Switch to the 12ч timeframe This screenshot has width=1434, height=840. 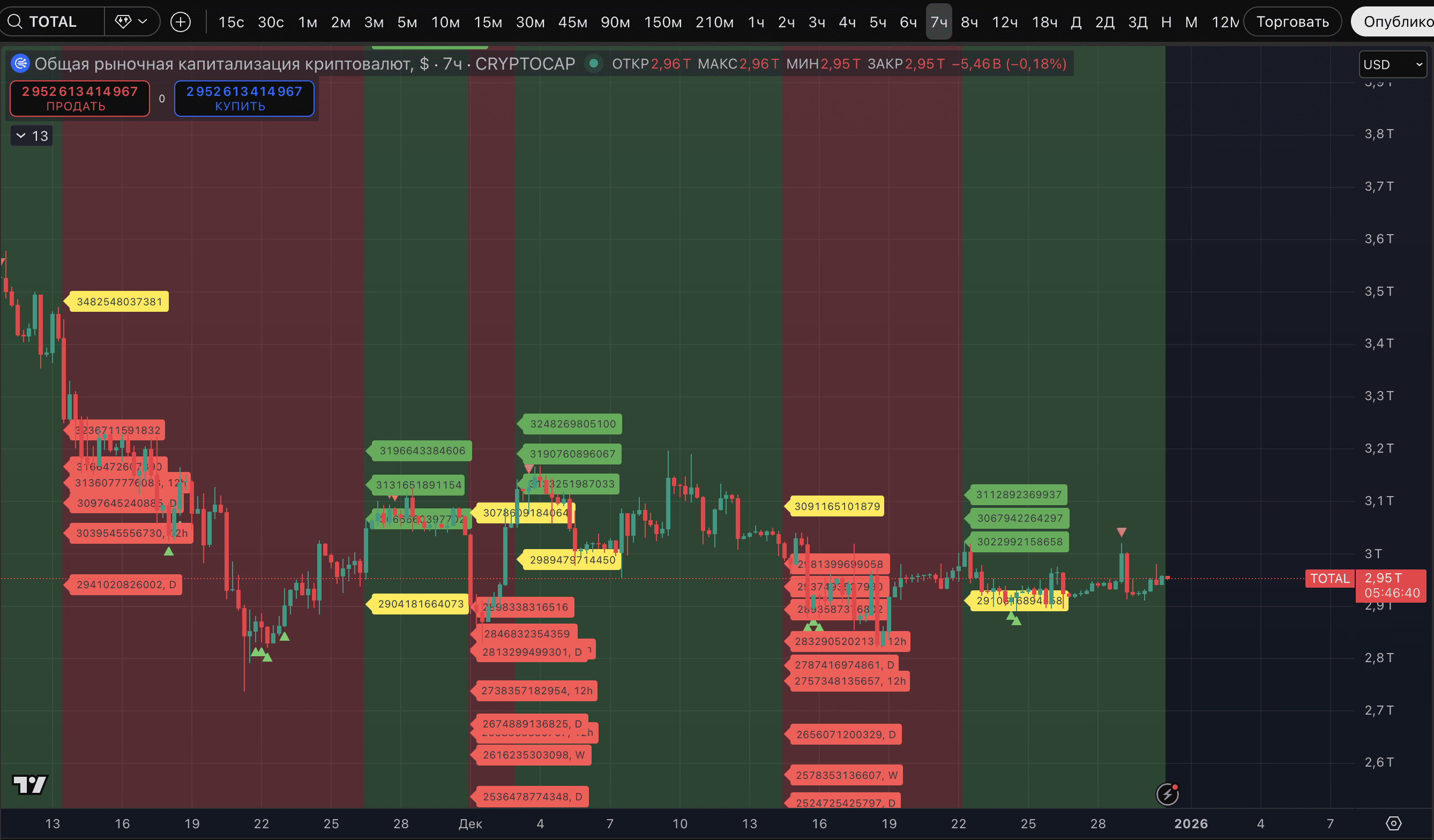click(1004, 21)
